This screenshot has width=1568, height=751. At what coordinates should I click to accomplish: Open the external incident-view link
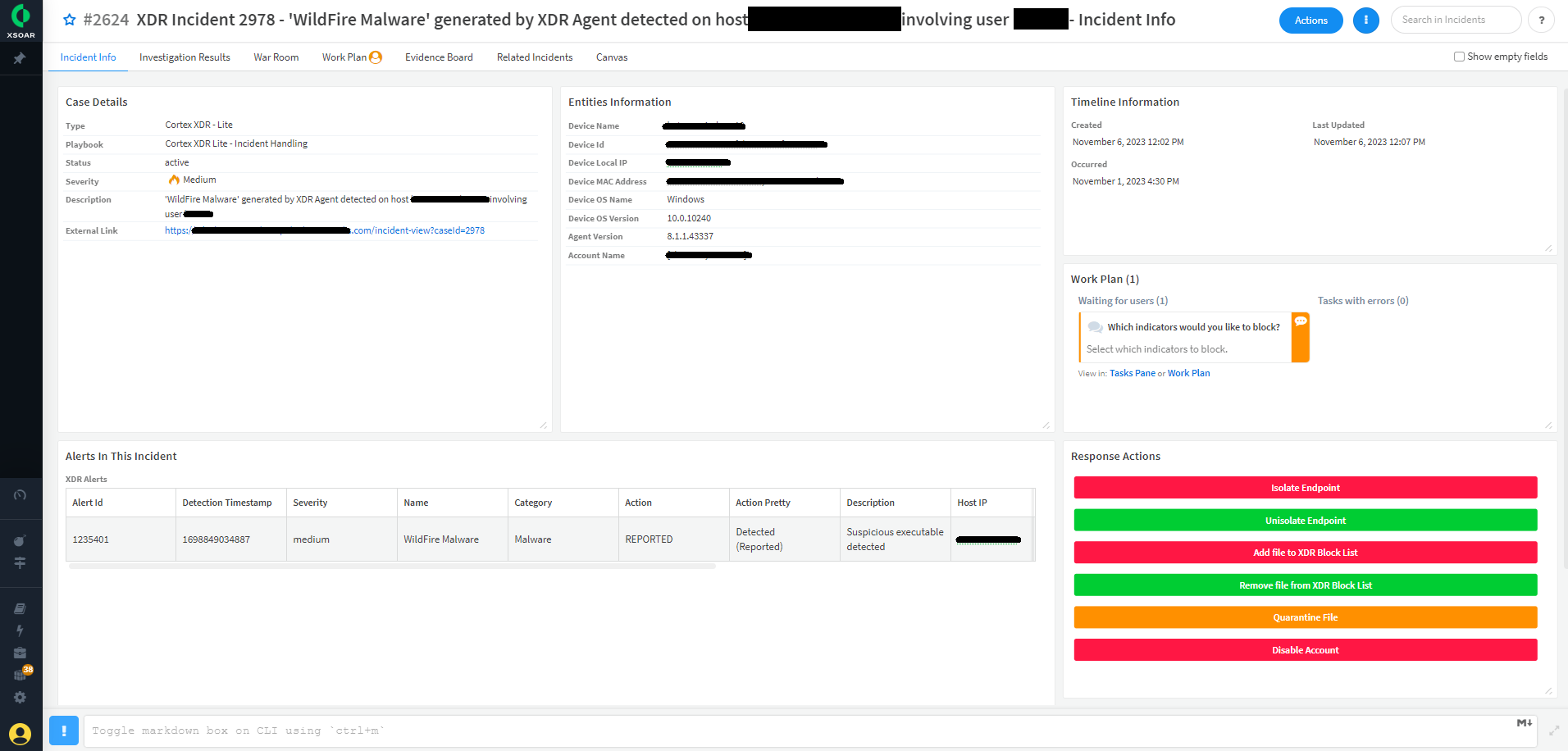point(325,230)
